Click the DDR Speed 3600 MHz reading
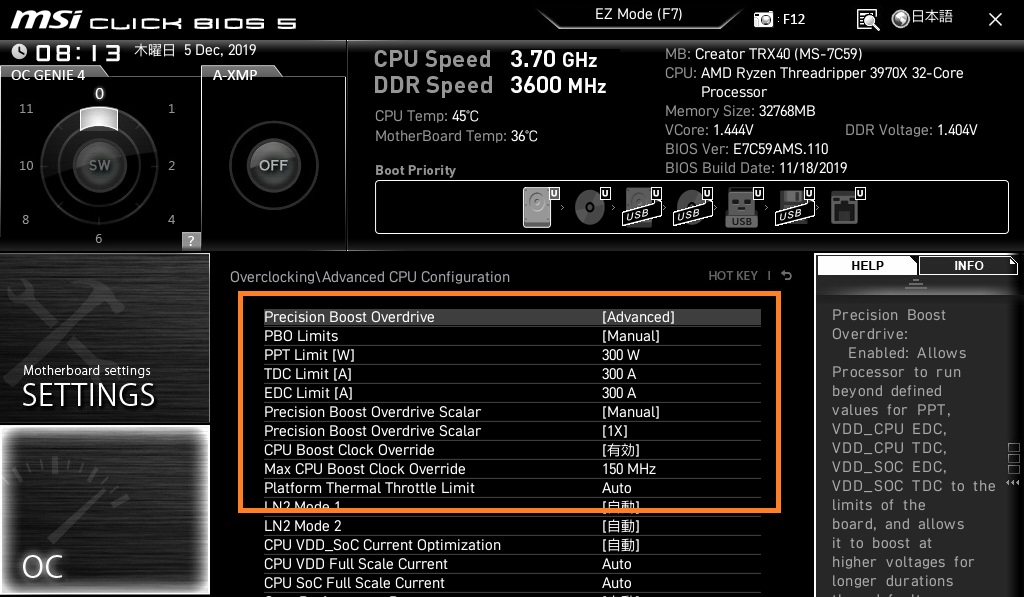Viewport: 1024px width, 597px height. pos(490,86)
